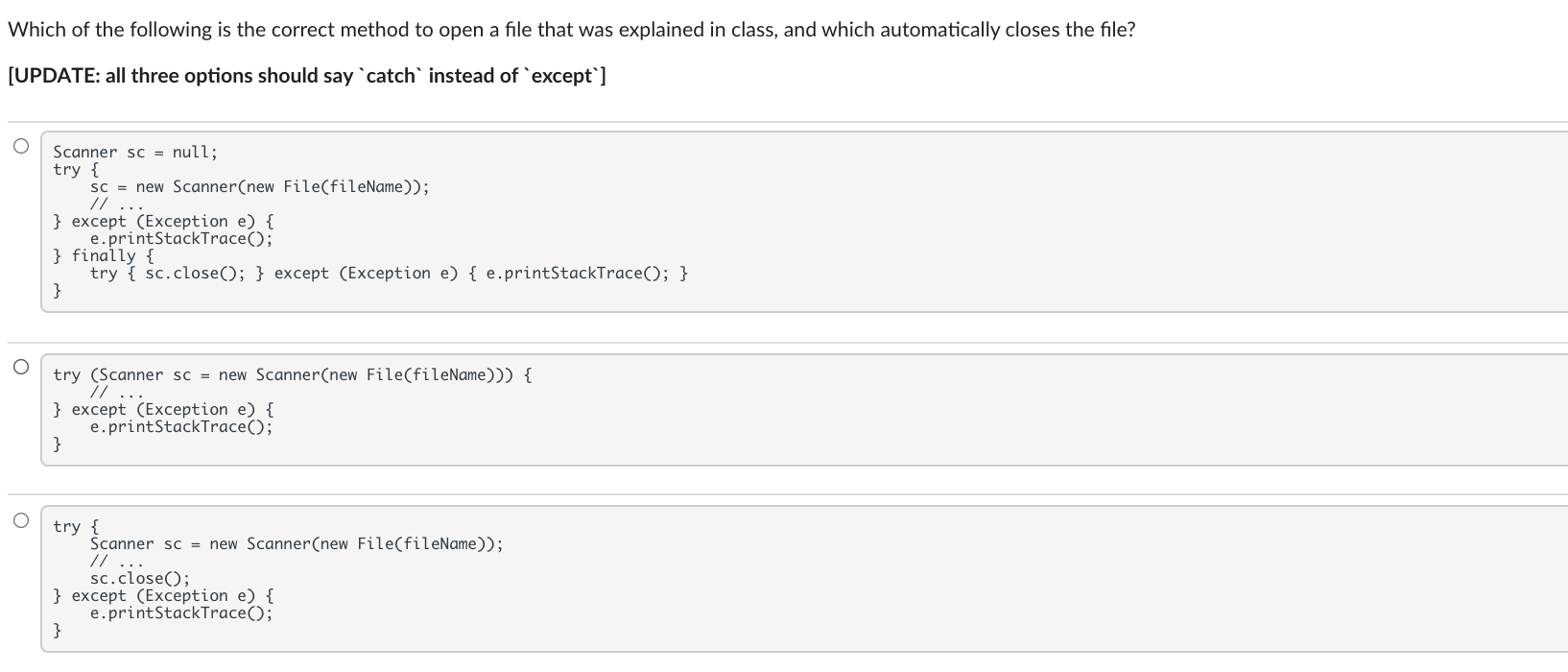1568x672 pixels.
Task: Click the "} finally {" line in the first option
Action: (x=104, y=255)
